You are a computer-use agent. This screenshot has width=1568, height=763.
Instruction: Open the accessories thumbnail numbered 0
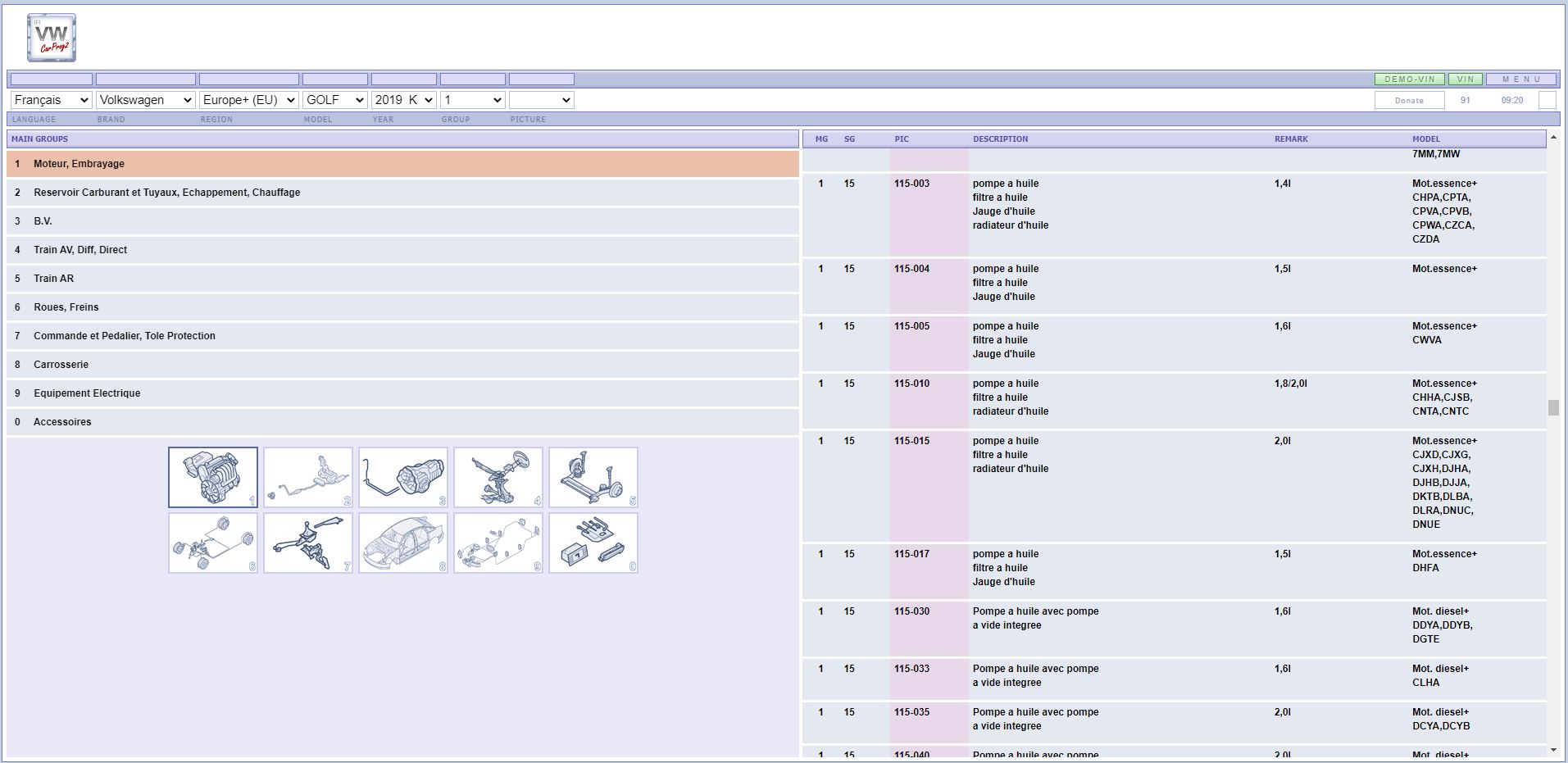tap(593, 543)
